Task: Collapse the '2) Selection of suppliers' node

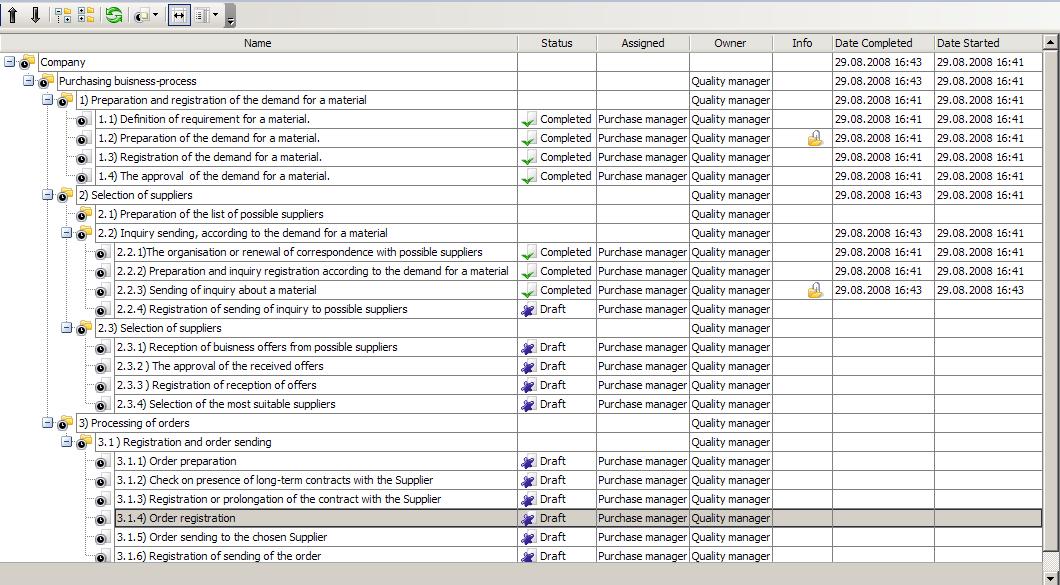Action: click(47, 195)
